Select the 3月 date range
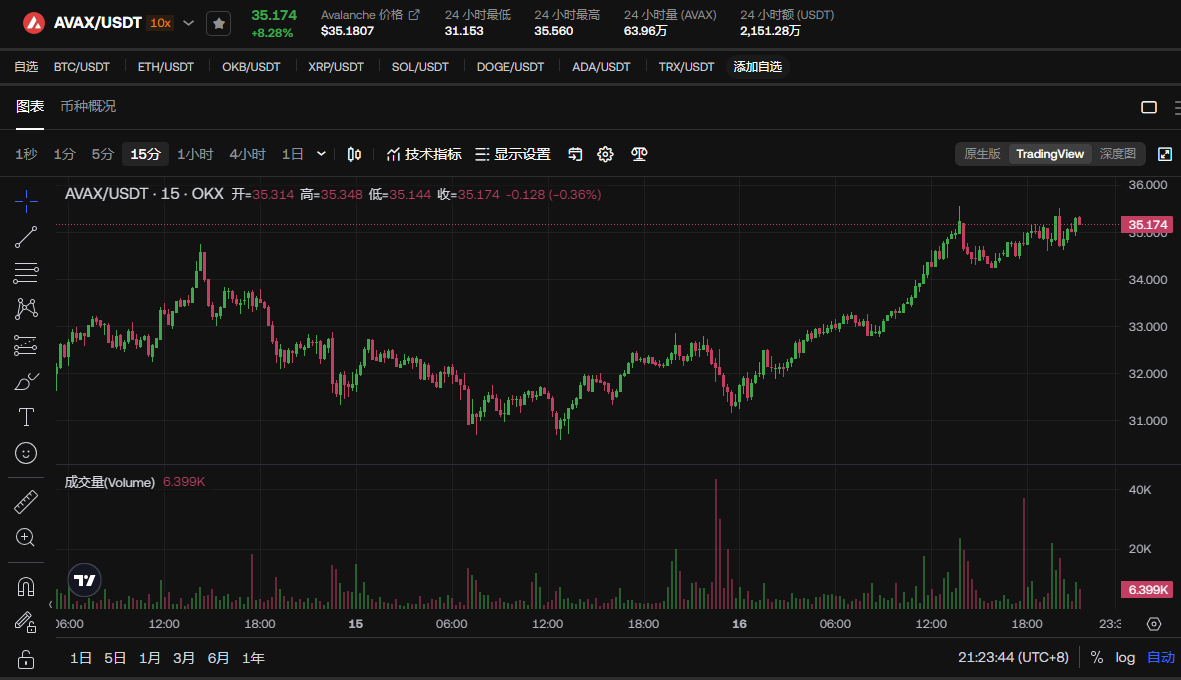The image size is (1181, 680). click(184, 658)
